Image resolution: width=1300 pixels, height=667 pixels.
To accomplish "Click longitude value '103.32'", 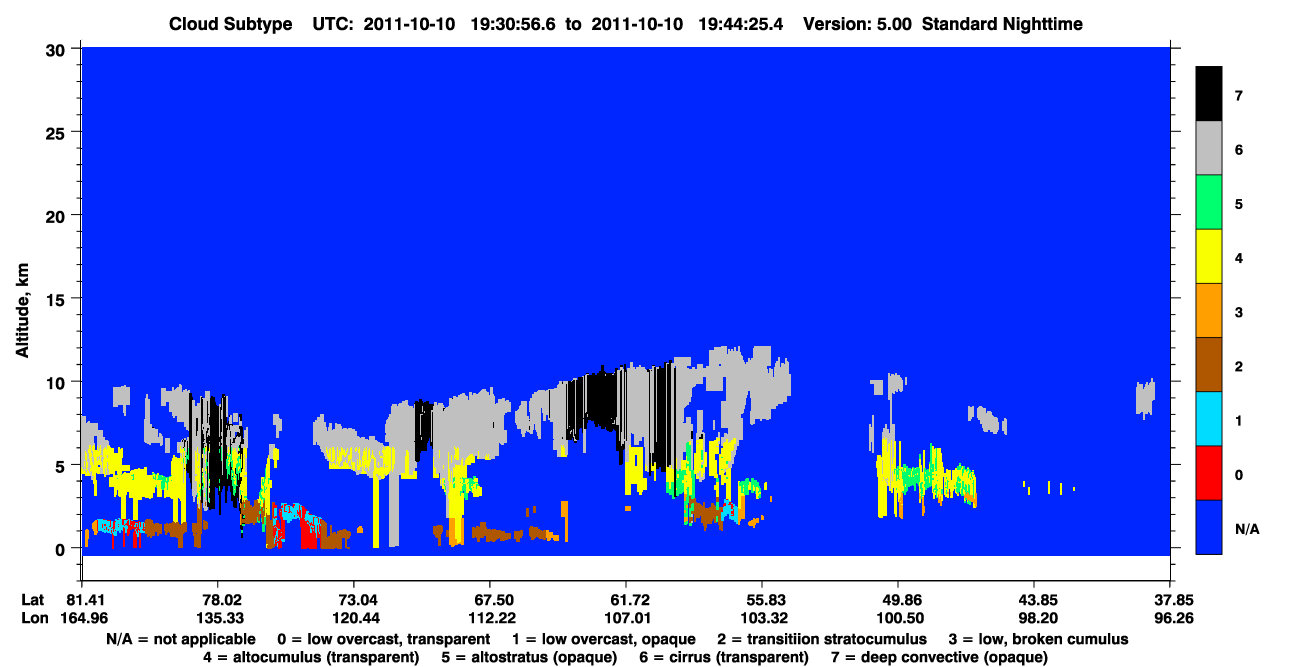I will [762, 618].
